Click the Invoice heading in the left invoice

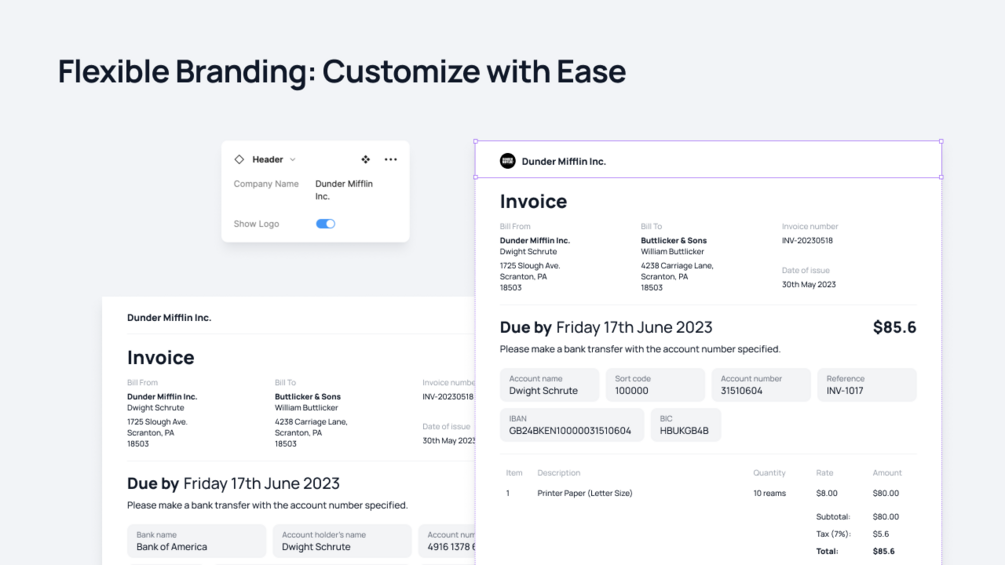click(160, 357)
